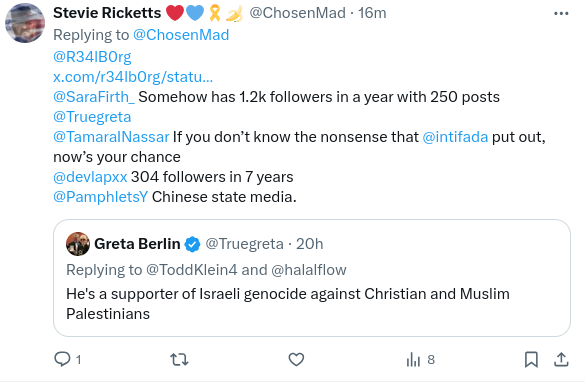
Task: Click the share upload icon
Action: click(x=561, y=360)
